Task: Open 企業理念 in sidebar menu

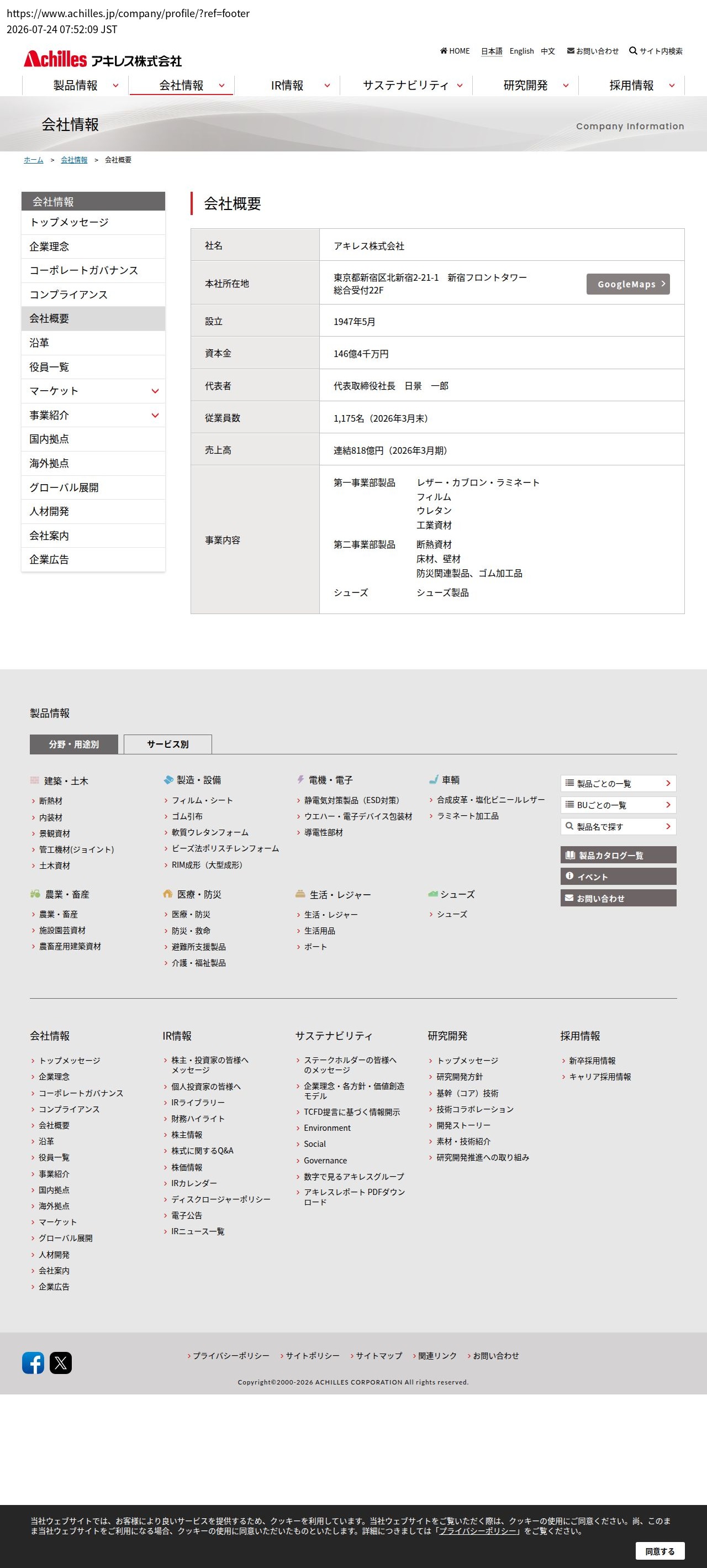Action: [93, 247]
